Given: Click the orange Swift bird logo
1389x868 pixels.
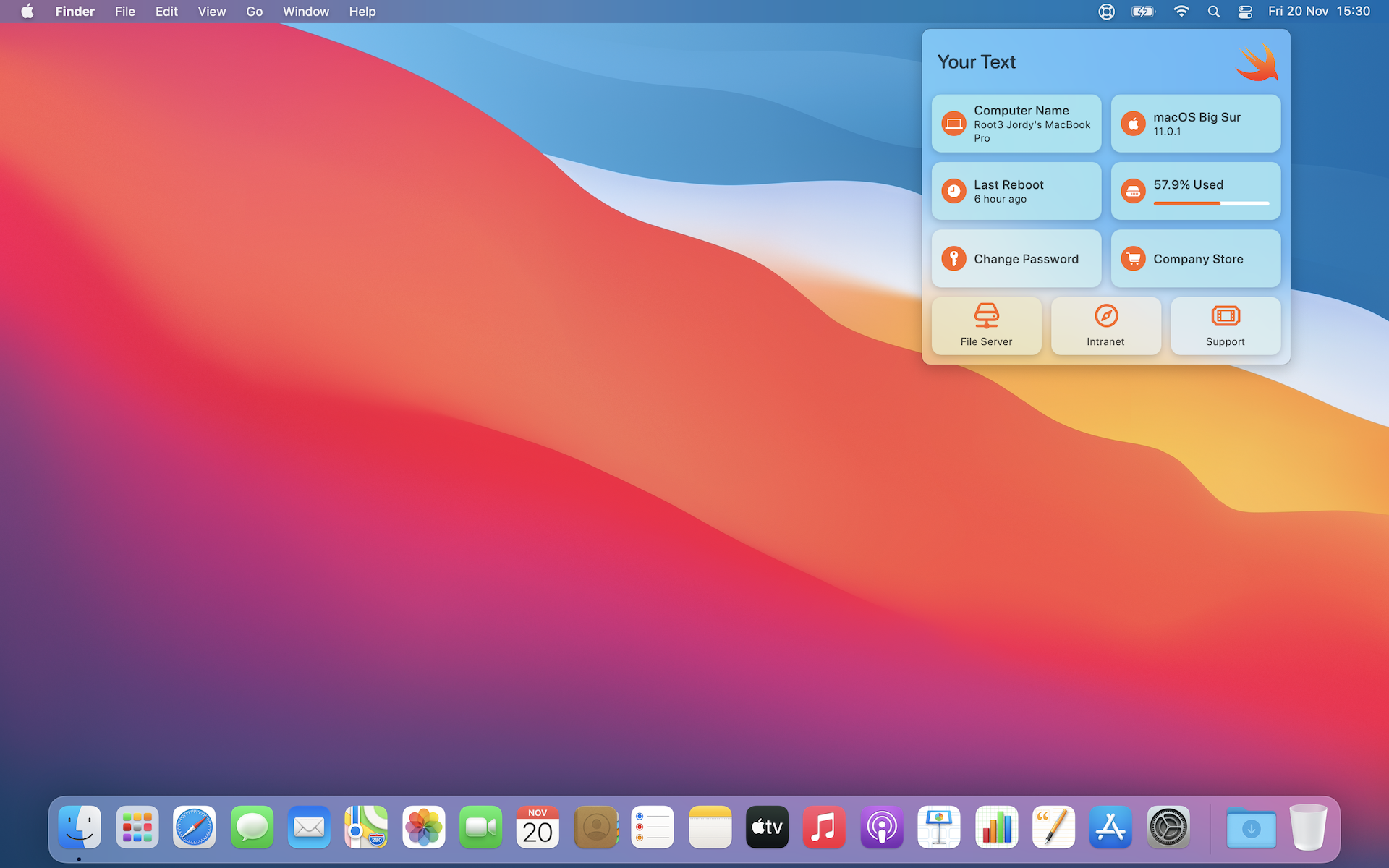Looking at the screenshot, I should pos(1257,62).
